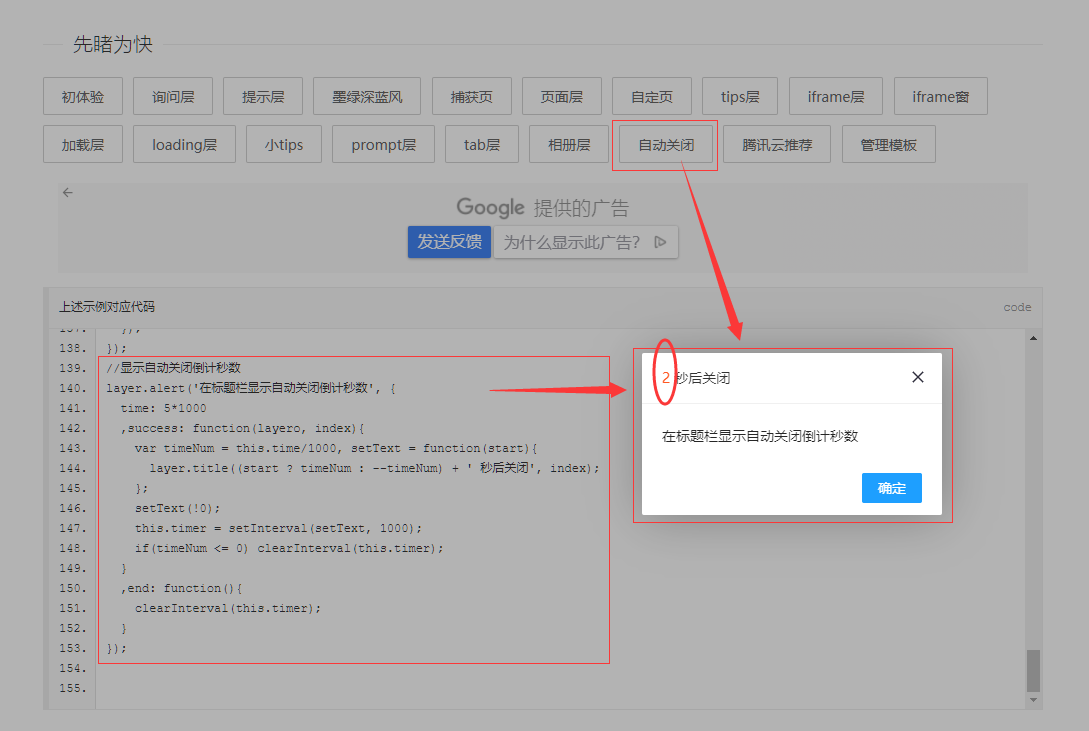This screenshot has width=1089, height=731.
Task: Close the countdown alert popup via the X
Action: click(x=917, y=377)
